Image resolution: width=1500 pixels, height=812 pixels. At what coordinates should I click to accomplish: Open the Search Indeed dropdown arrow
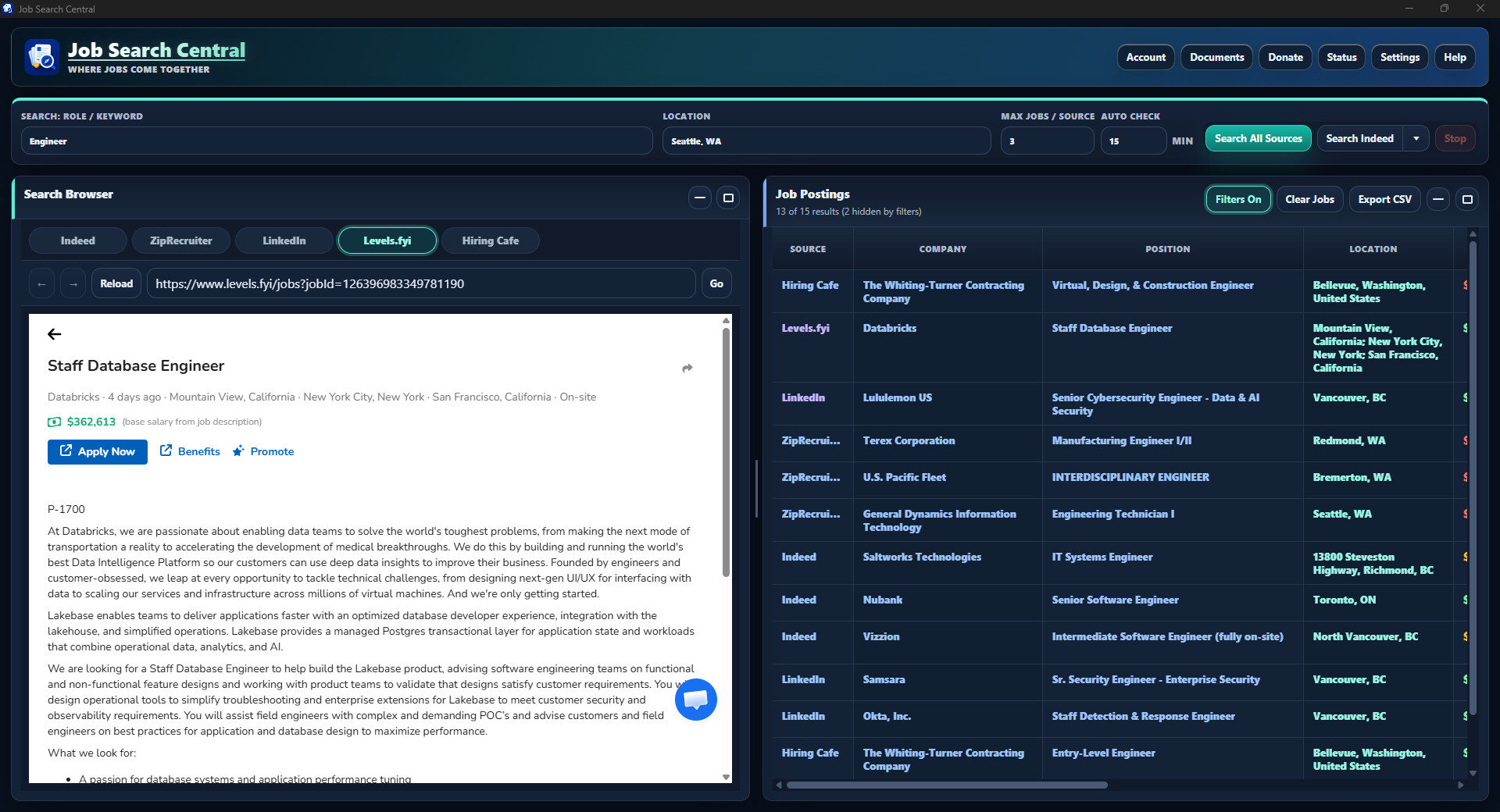pos(1416,139)
